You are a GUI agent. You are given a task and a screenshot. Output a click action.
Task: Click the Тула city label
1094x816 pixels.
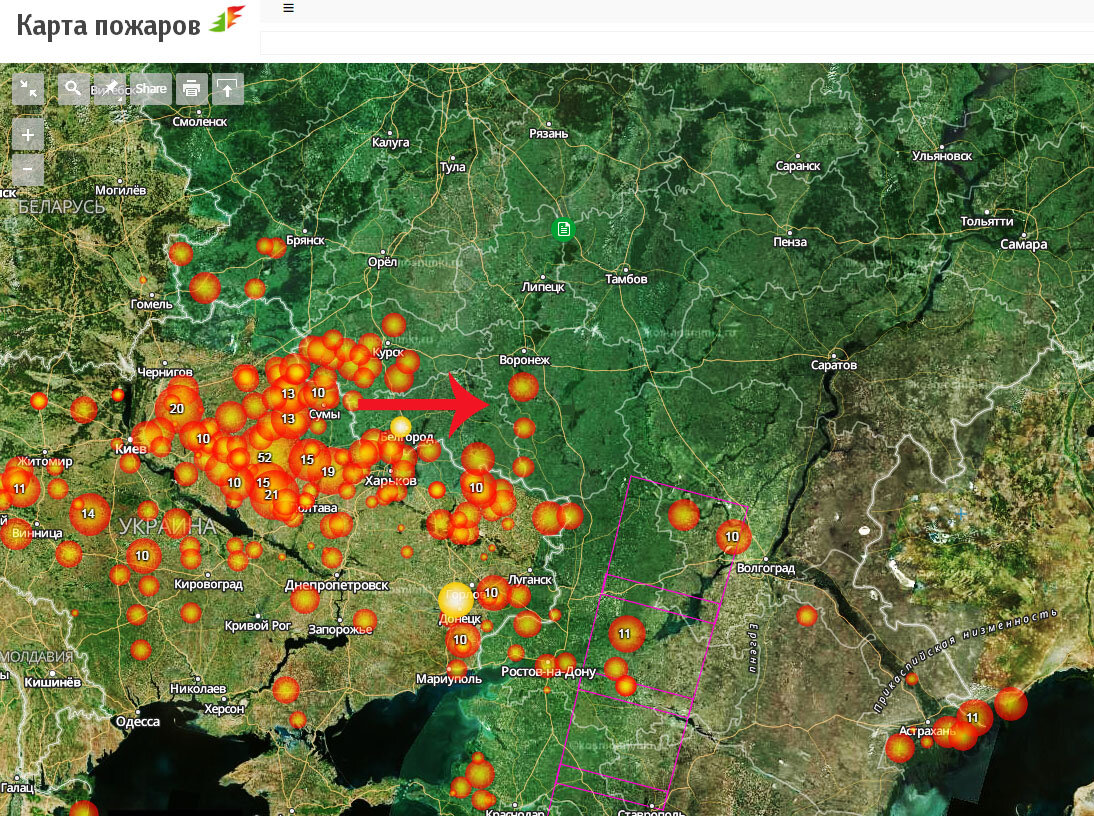click(x=452, y=167)
